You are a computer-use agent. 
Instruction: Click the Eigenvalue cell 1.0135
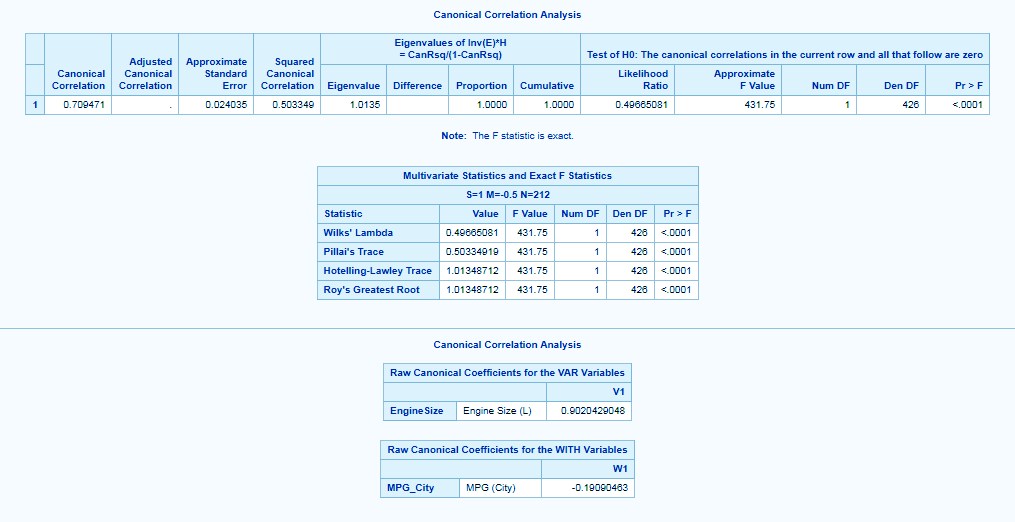[365, 104]
